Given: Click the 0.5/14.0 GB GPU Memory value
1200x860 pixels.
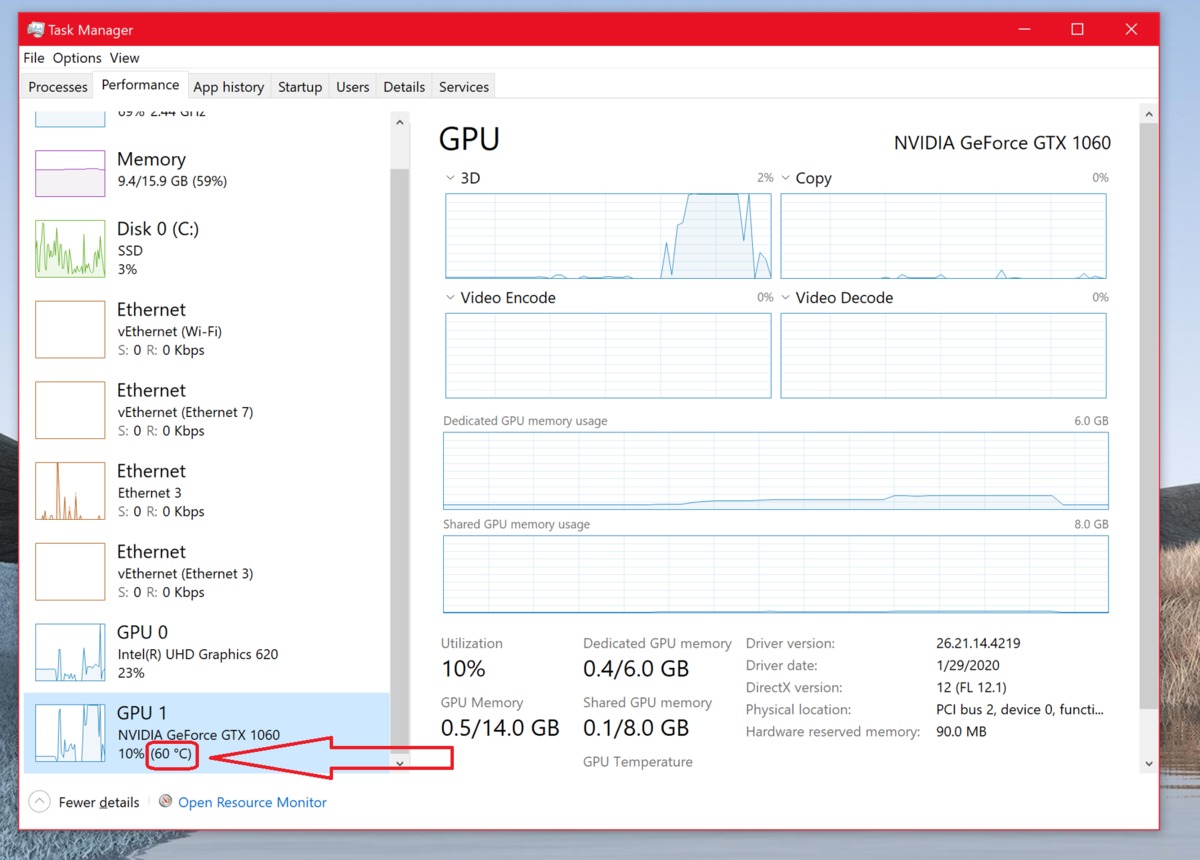Looking at the screenshot, I should click(x=500, y=727).
